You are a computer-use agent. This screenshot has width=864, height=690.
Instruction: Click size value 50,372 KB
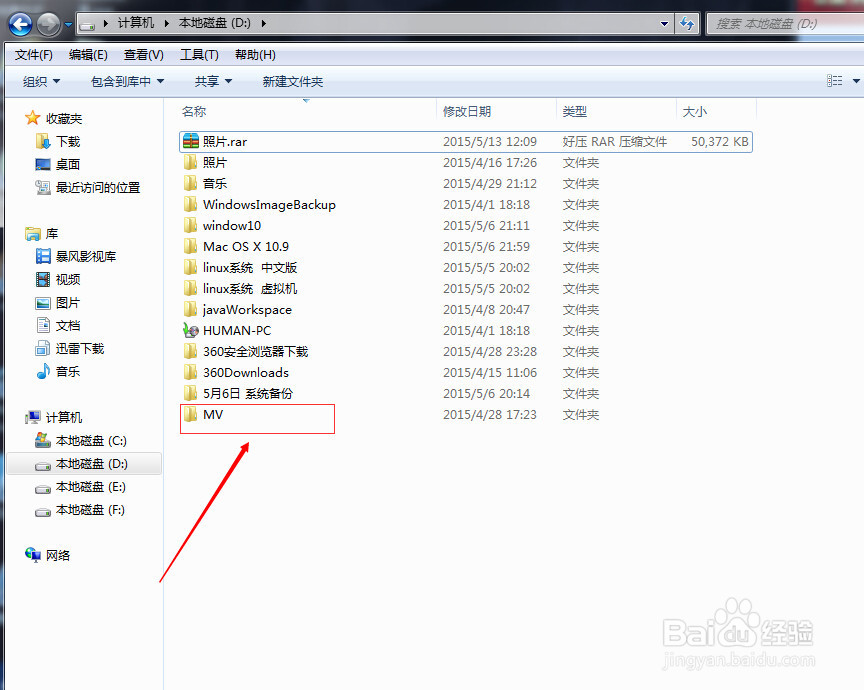(720, 142)
